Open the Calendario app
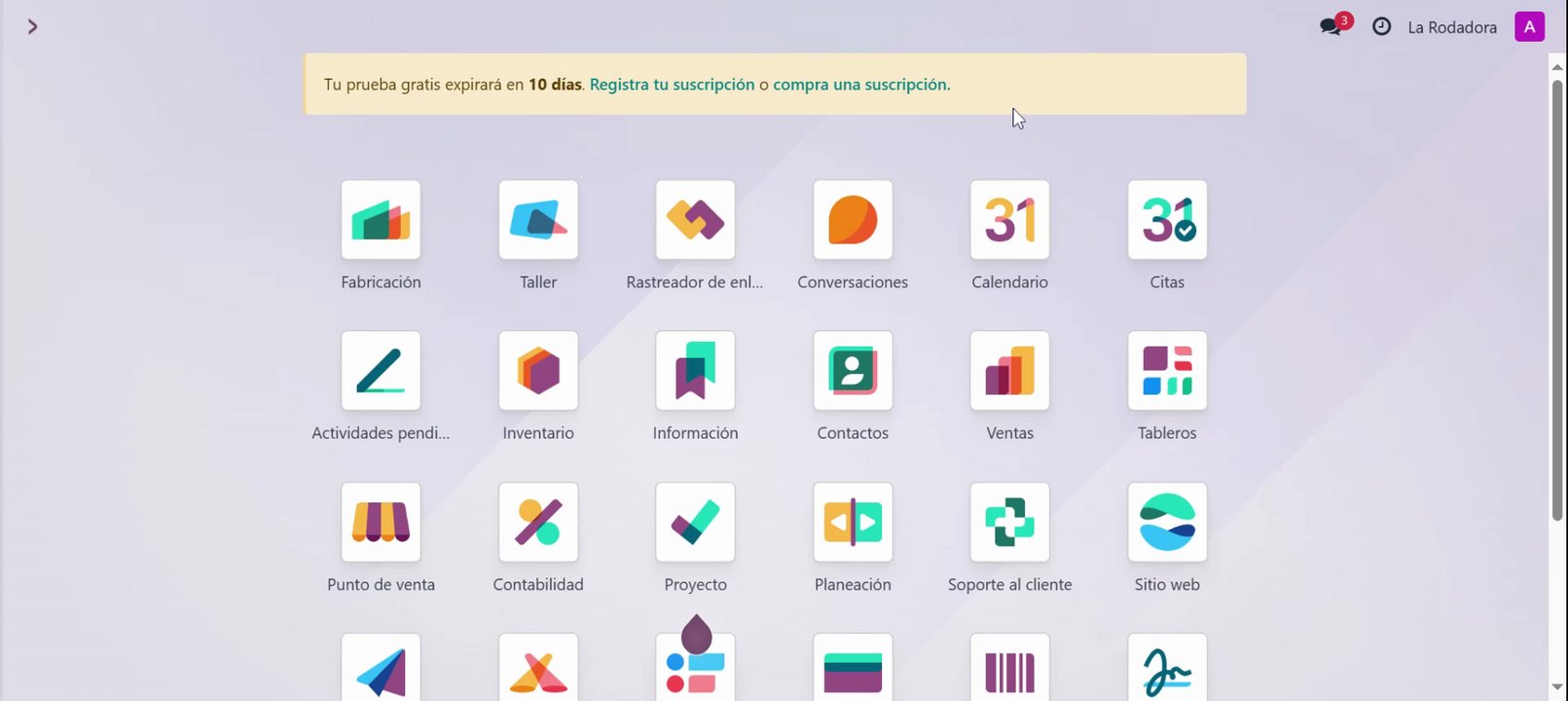This screenshot has height=701, width=1568. pos(1009,220)
